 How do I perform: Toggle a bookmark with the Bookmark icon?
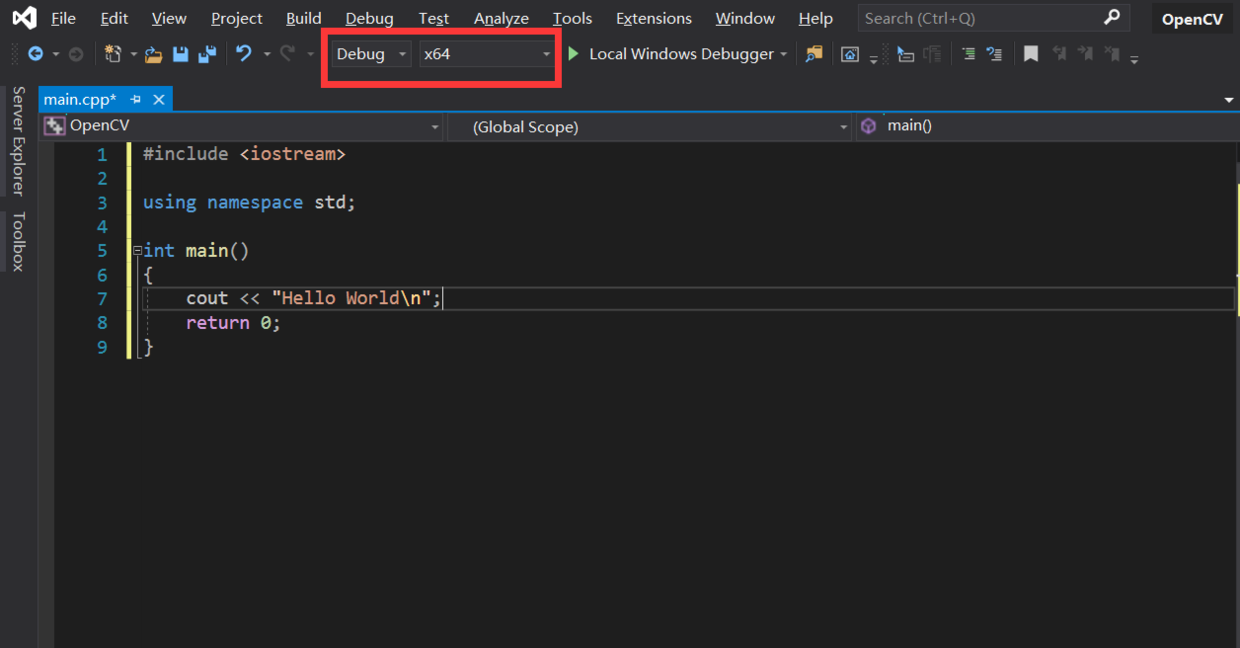1031,54
